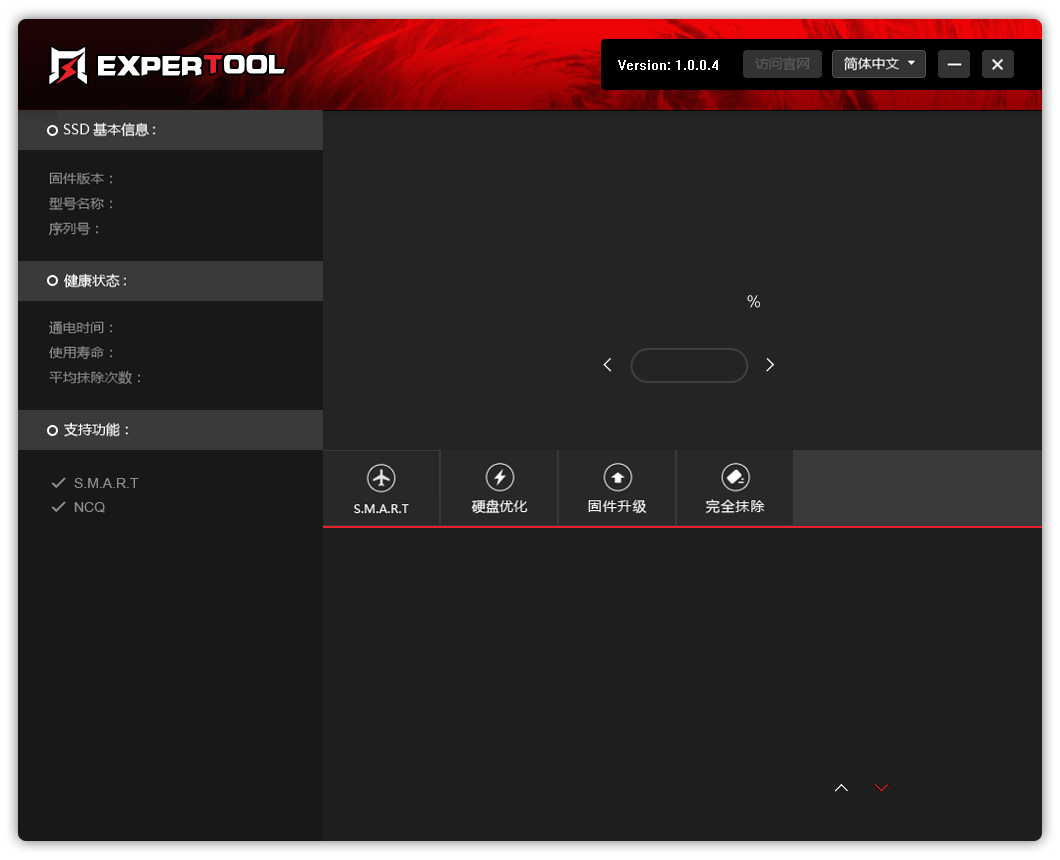Click the Expertool logo
1060x860 pixels.
click(x=167, y=66)
